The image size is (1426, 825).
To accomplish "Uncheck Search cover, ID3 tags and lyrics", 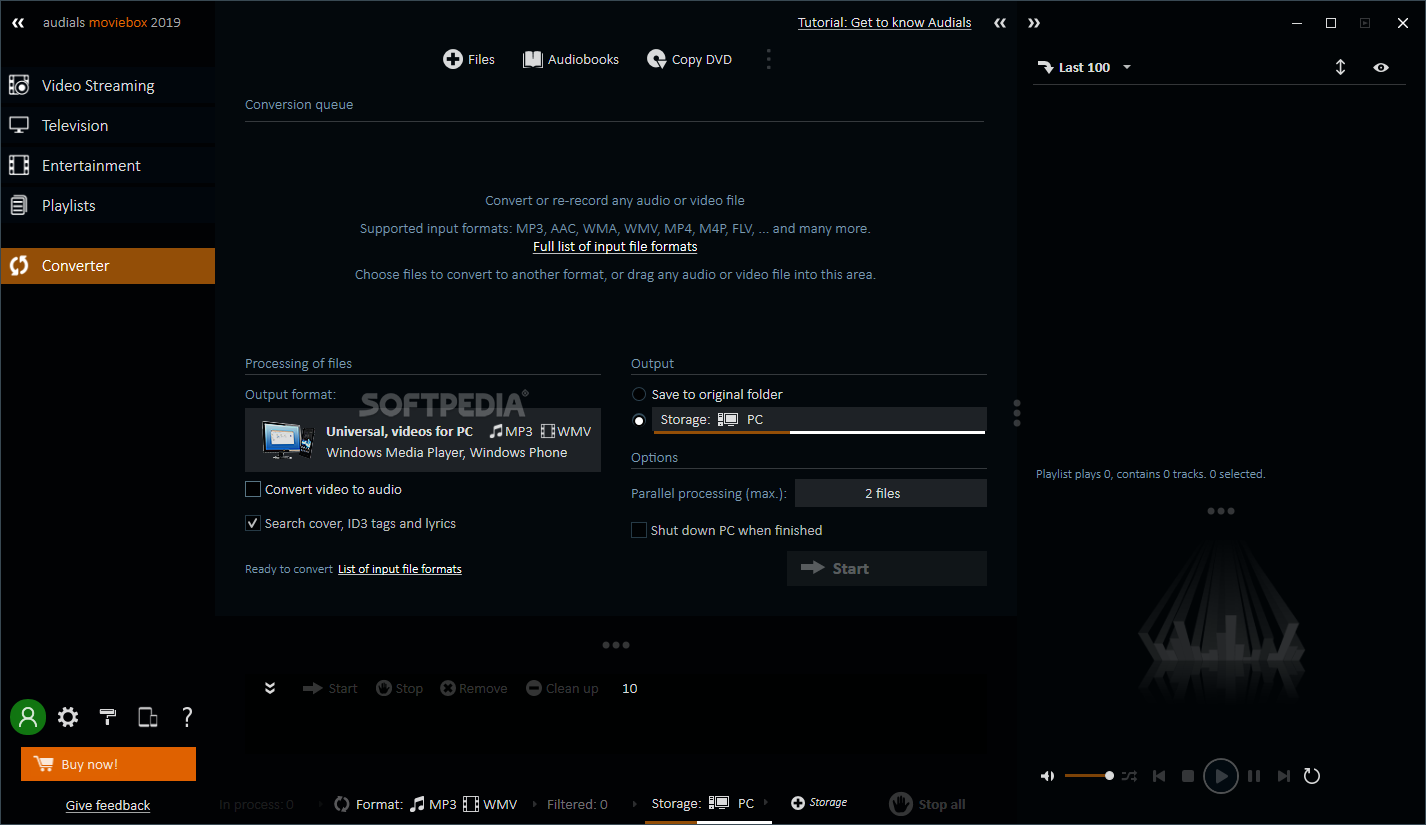I will click(253, 524).
